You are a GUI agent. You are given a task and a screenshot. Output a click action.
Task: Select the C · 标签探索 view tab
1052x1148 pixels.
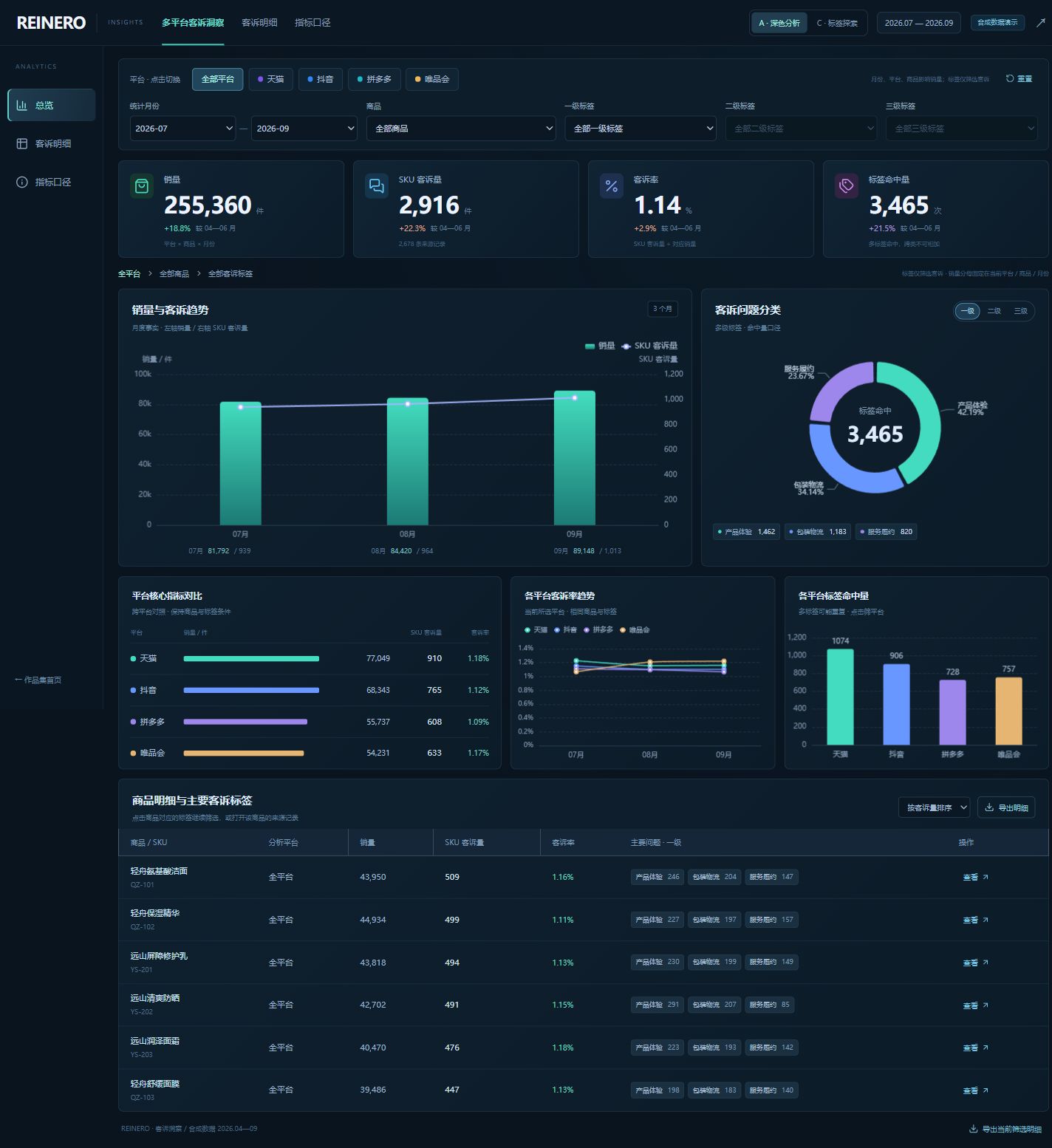pyautogui.click(x=837, y=23)
